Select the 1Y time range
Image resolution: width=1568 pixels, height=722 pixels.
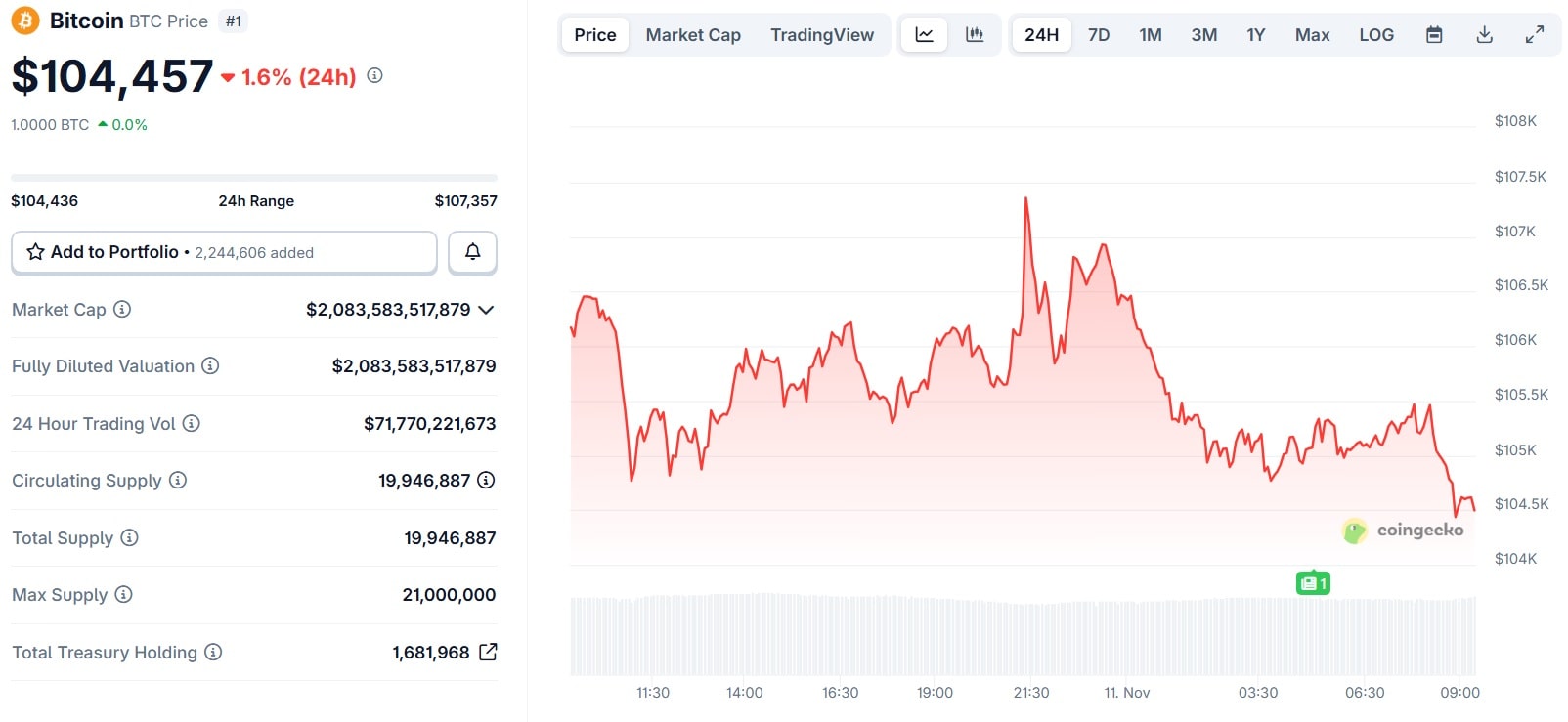(x=1255, y=35)
